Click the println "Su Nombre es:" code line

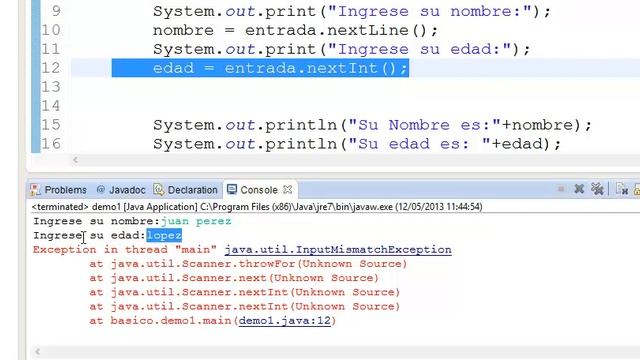point(372,124)
